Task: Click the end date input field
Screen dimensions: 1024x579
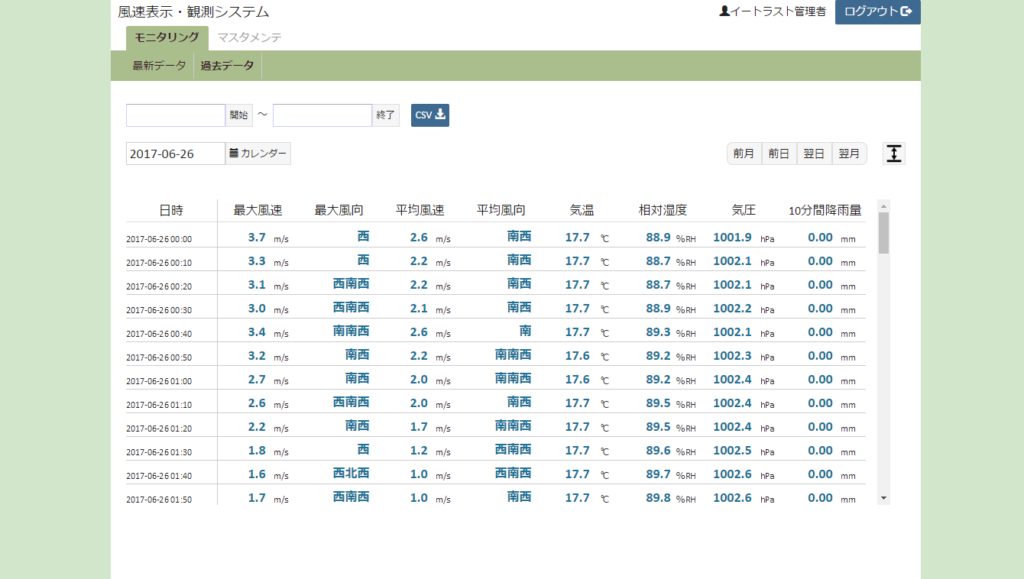Action: [x=322, y=115]
